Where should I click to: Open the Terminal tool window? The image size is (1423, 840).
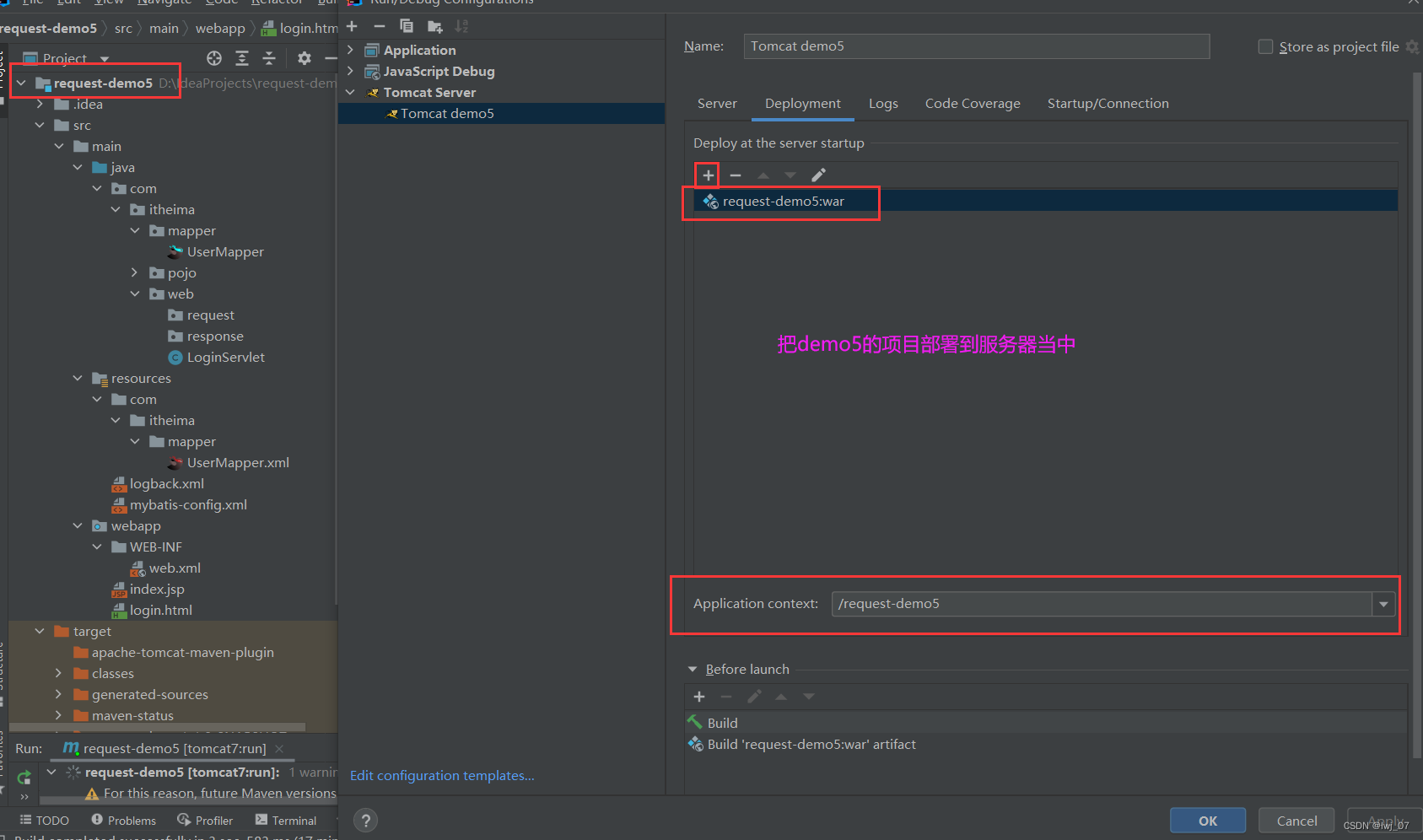(286, 820)
